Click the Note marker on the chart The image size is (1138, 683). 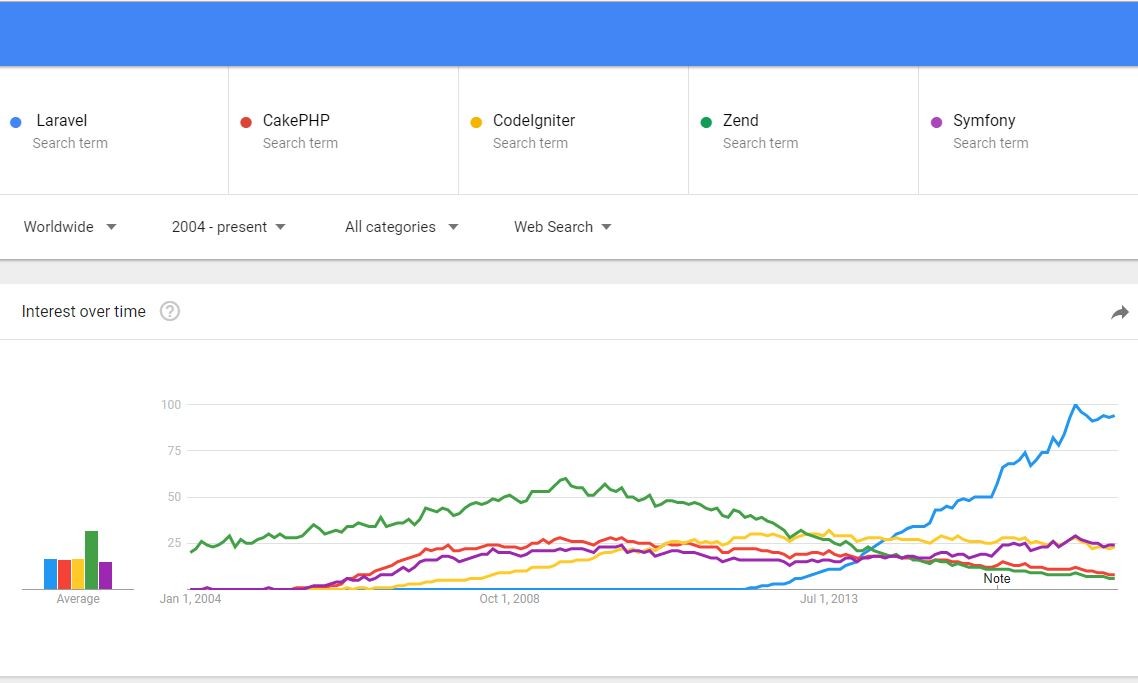pyautogui.click(x=996, y=578)
